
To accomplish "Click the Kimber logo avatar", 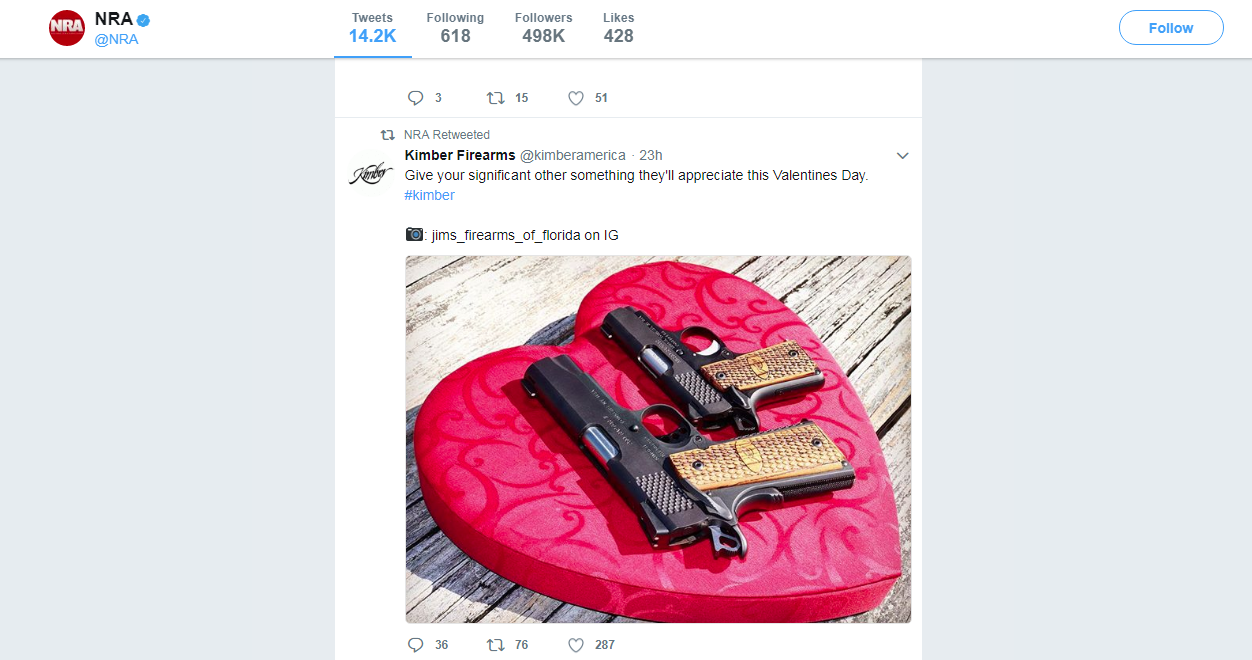I will pyautogui.click(x=367, y=172).
